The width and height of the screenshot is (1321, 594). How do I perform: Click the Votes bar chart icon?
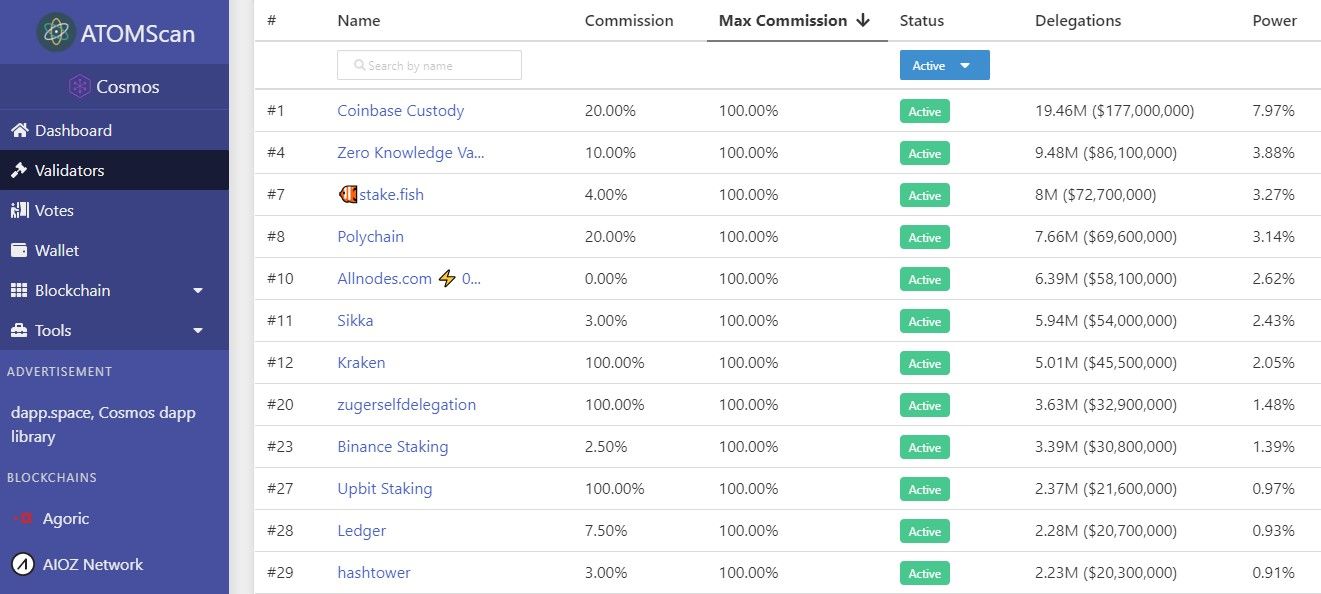point(18,210)
